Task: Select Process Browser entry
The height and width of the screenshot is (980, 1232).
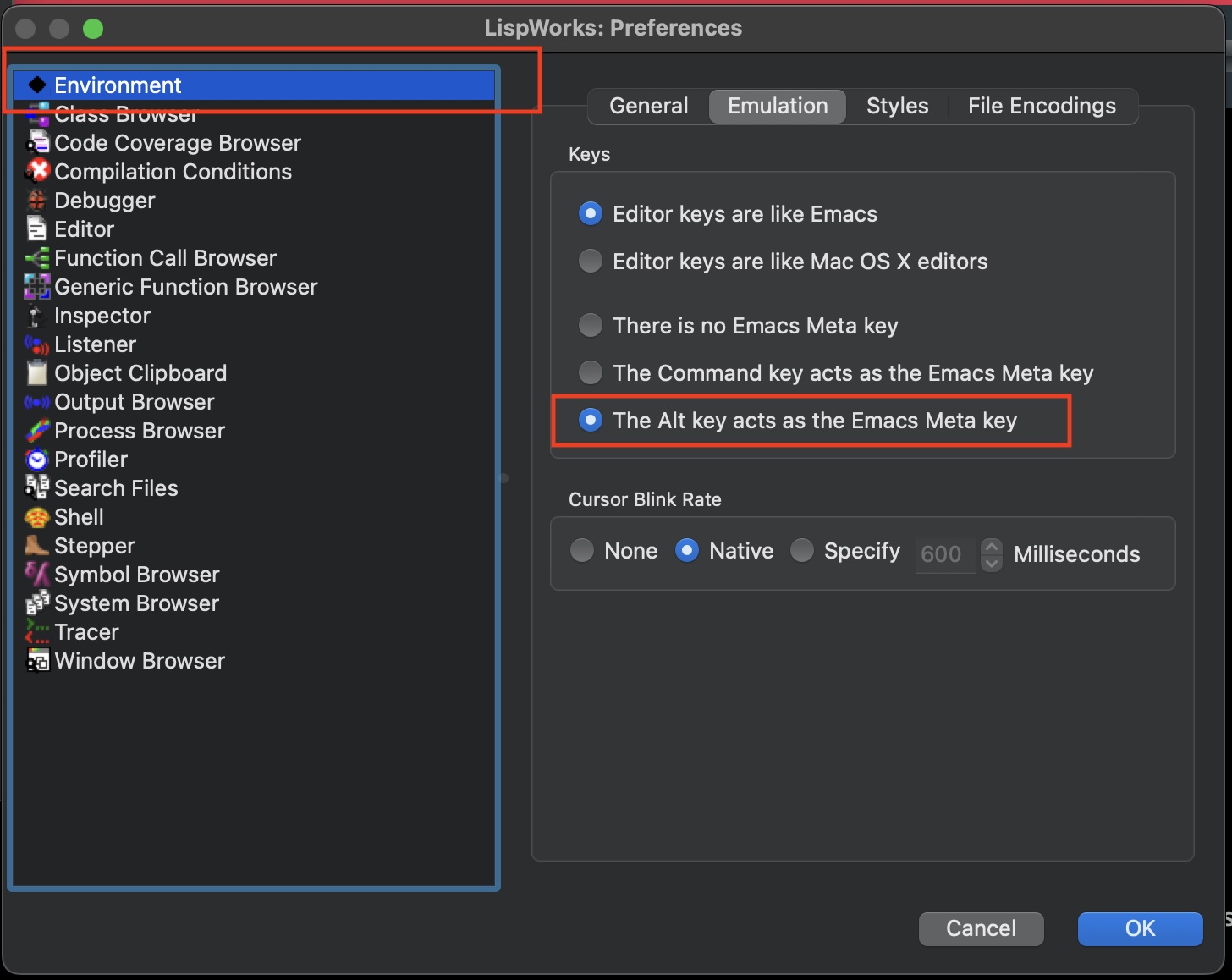Action: 254,430
